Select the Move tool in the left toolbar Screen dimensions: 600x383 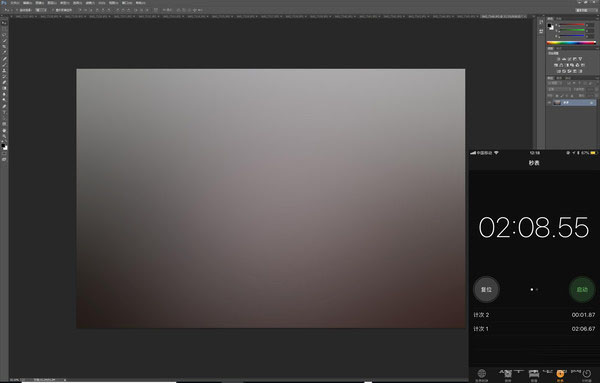[x=4, y=23]
